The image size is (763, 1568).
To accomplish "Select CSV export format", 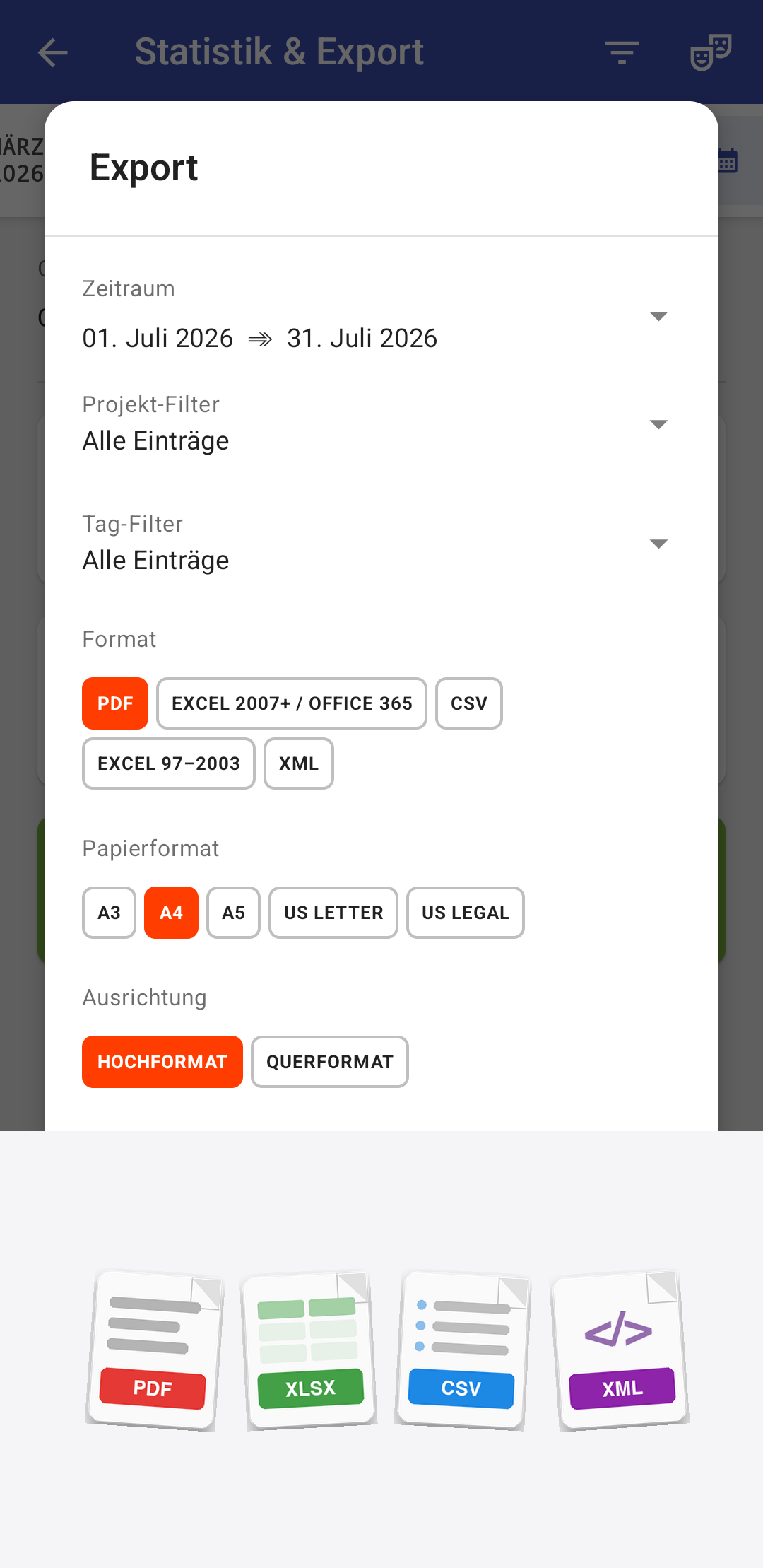I will 469,703.
